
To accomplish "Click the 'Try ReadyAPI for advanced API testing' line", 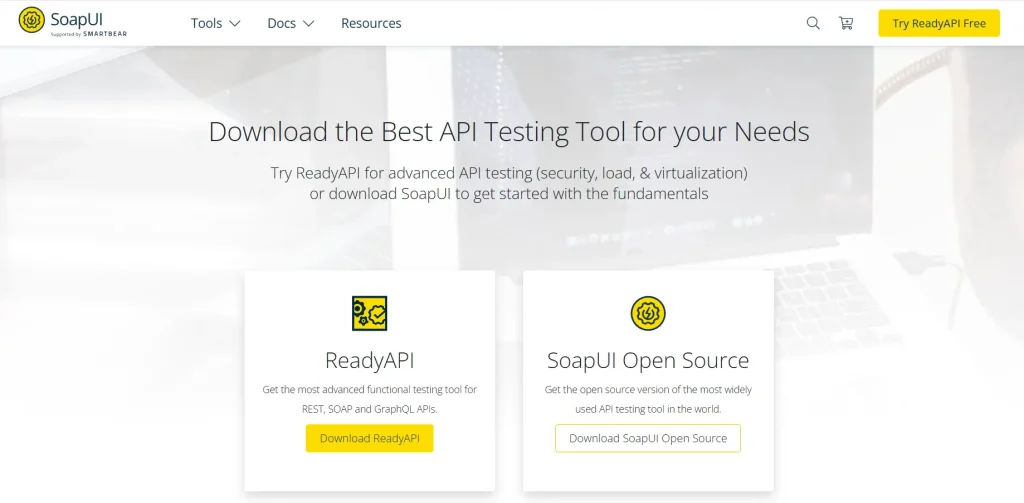I will [x=509, y=173].
